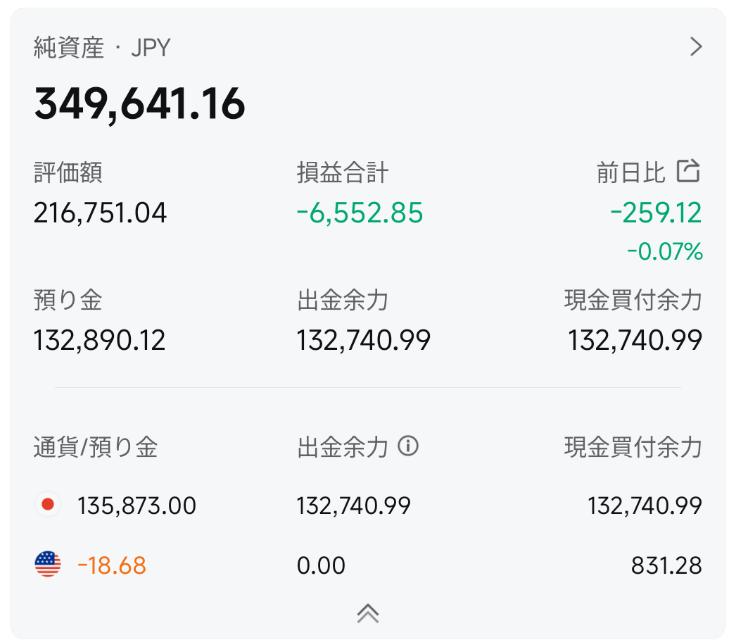
Task: Tap the -0.07% daily change percentage
Action: (x=665, y=252)
